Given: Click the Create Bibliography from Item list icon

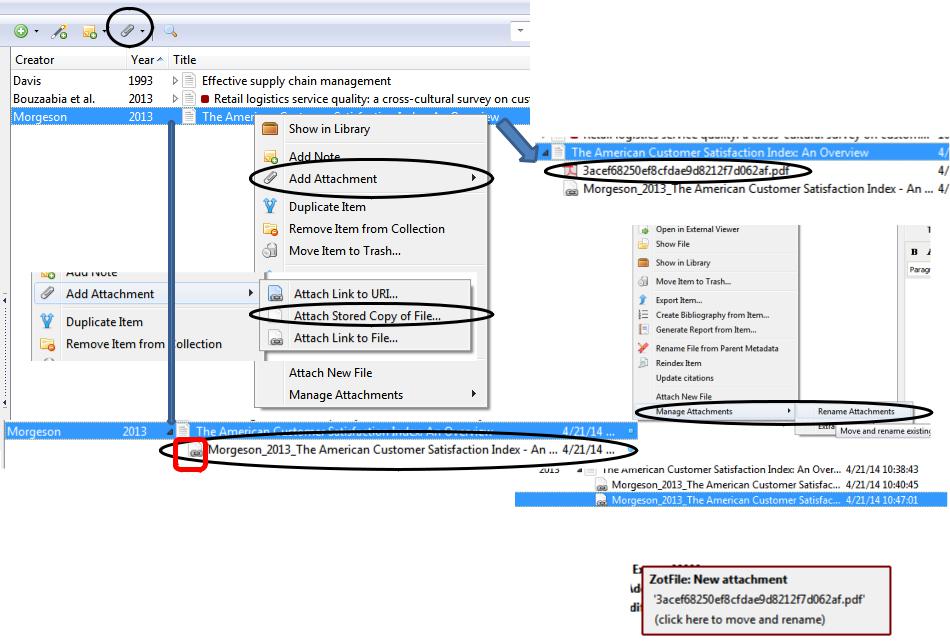Looking at the screenshot, I should (643, 315).
